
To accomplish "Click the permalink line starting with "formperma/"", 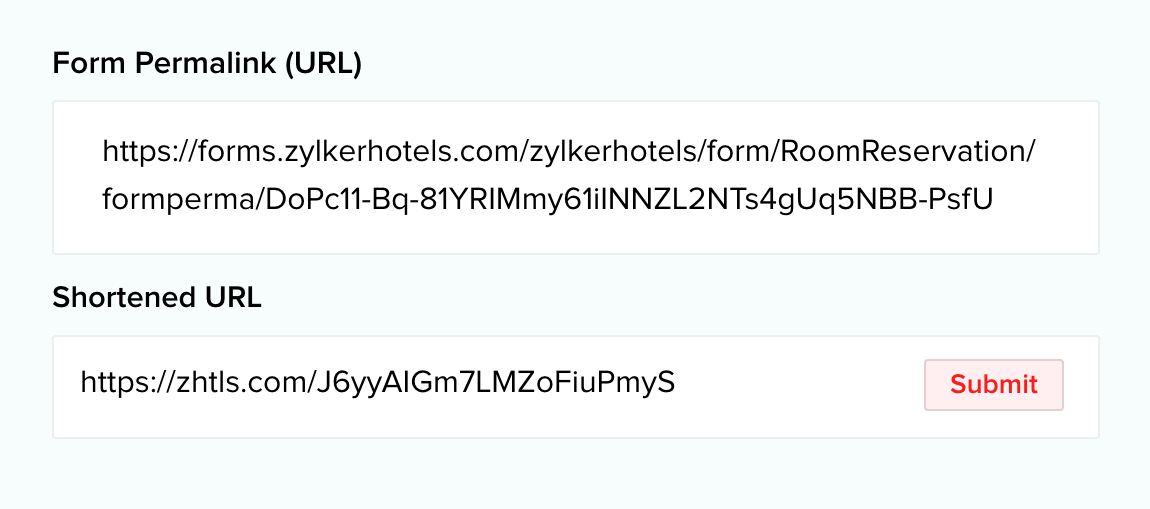I will tap(547, 201).
